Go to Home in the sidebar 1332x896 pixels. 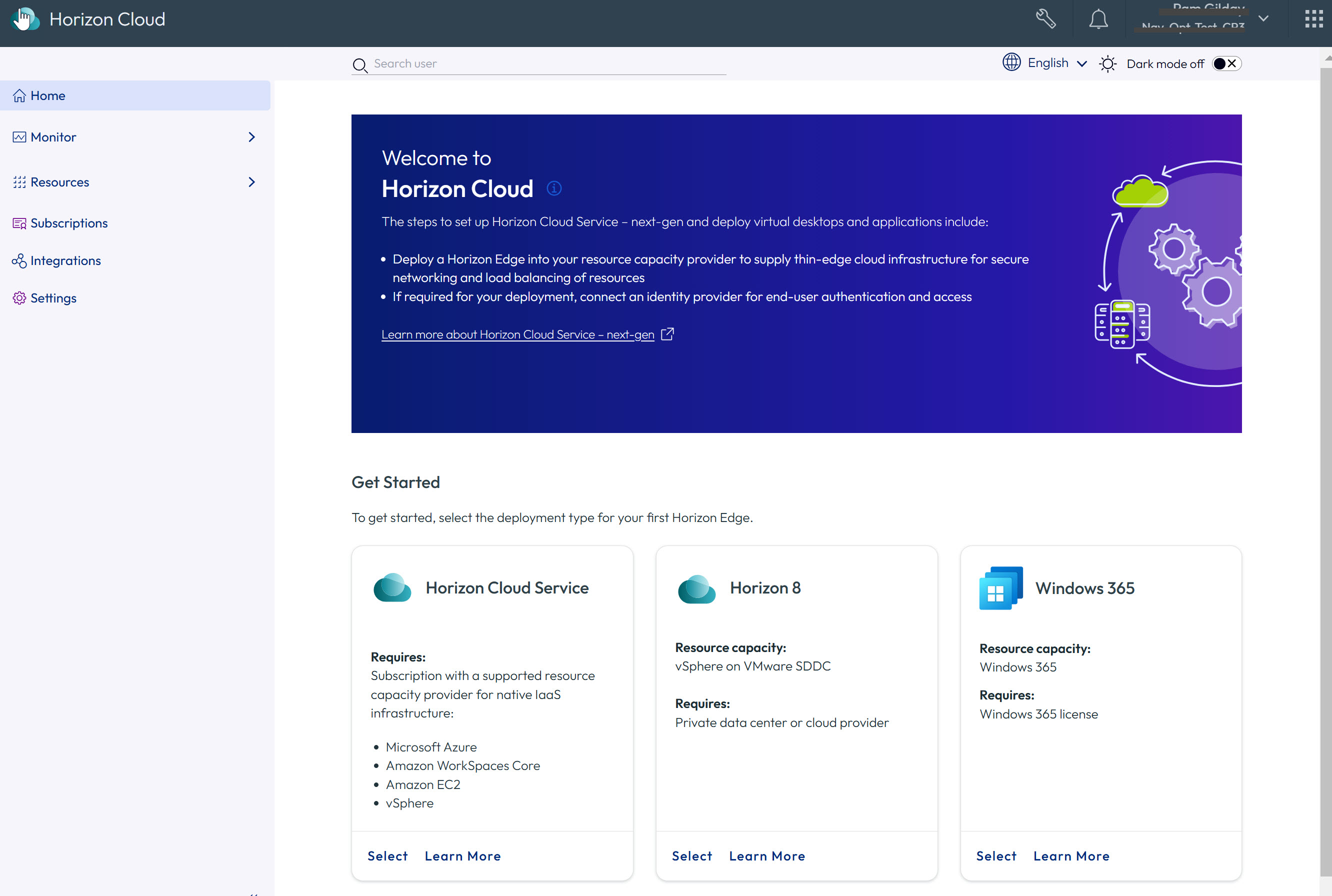(135, 95)
